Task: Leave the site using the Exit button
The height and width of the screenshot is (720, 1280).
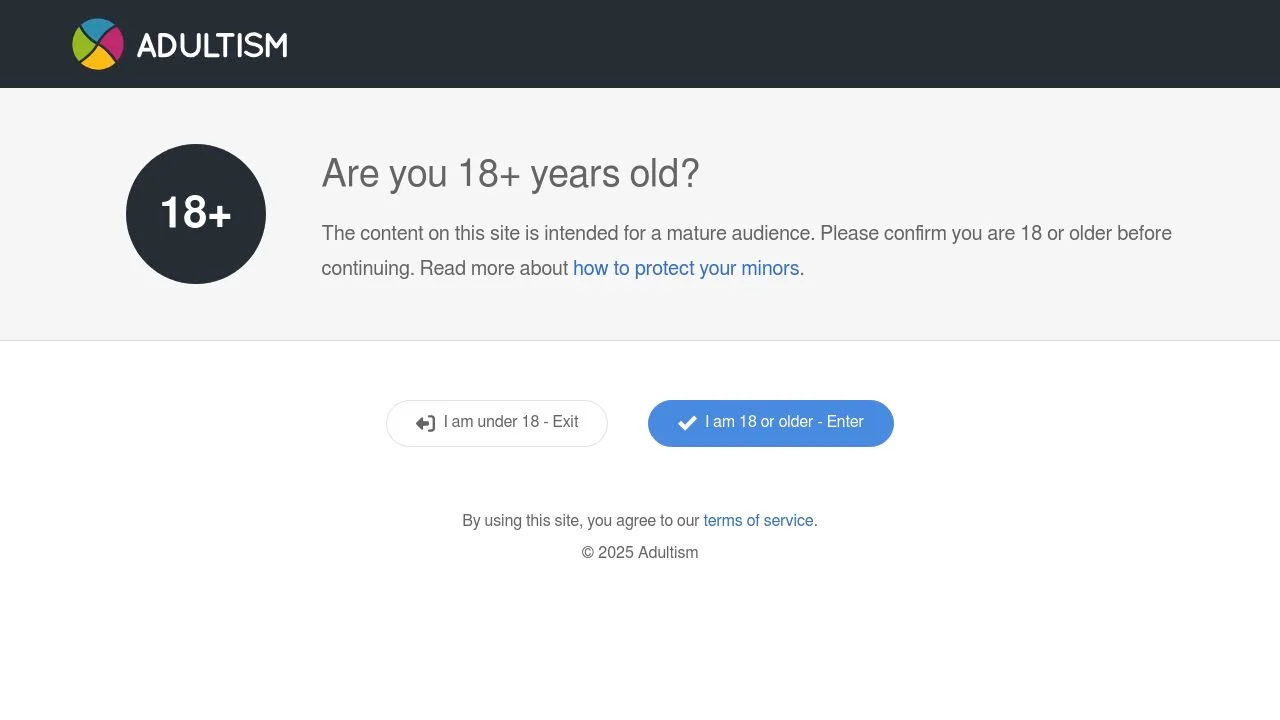Action: (x=496, y=422)
